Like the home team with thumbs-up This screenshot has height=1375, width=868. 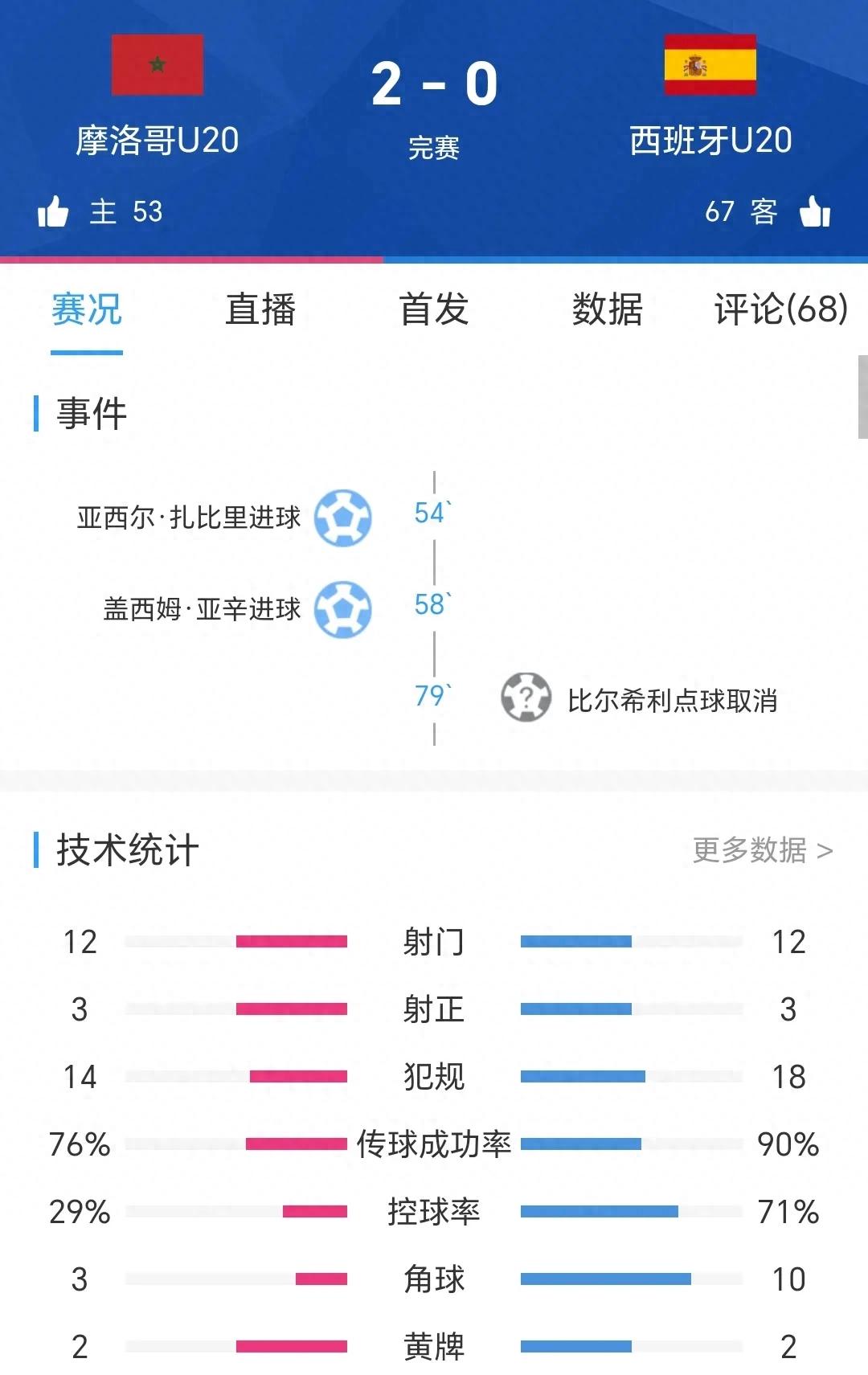click(x=53, y=212)
